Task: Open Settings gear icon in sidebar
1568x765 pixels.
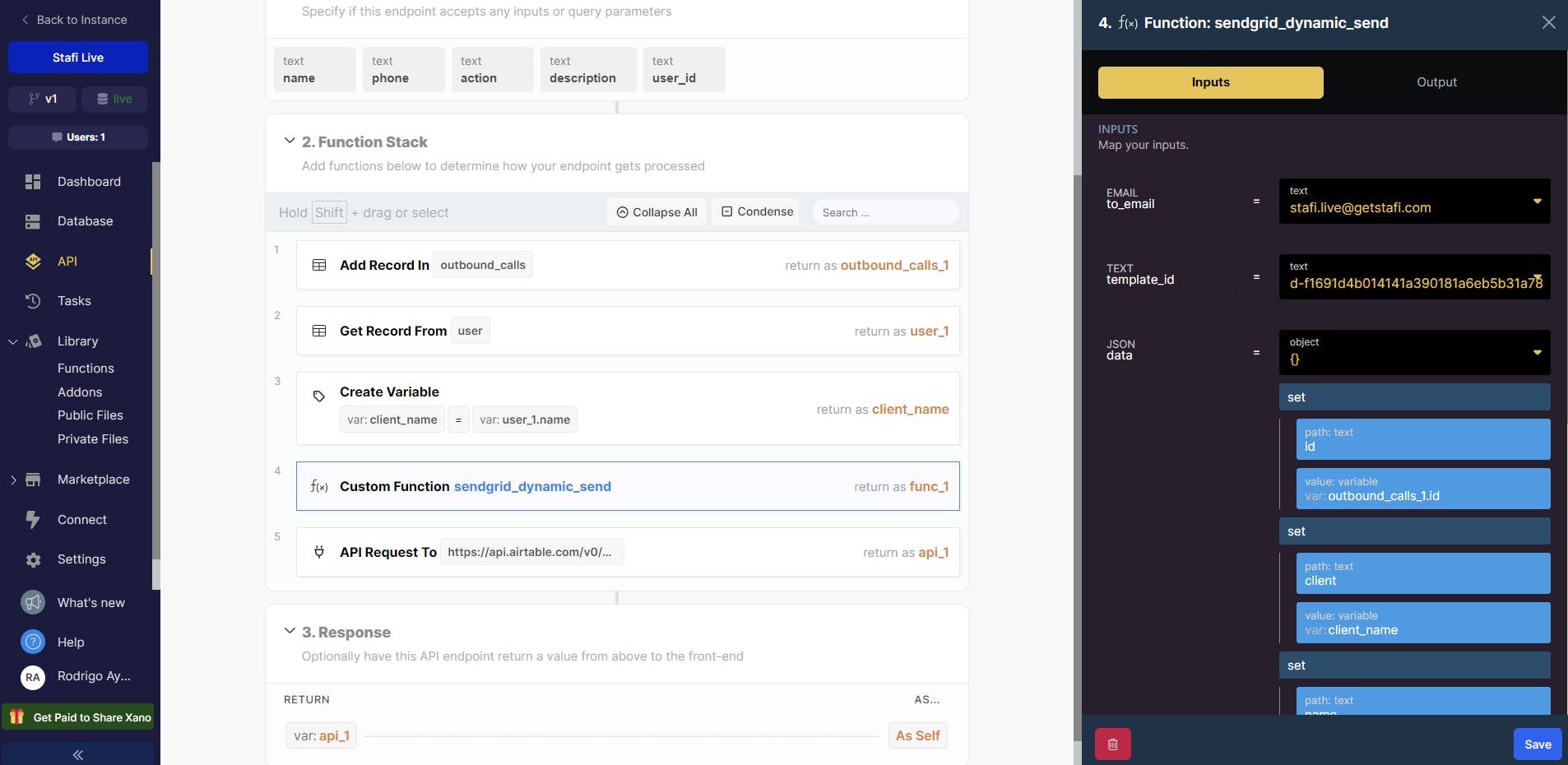Action: tap(33, 560)
